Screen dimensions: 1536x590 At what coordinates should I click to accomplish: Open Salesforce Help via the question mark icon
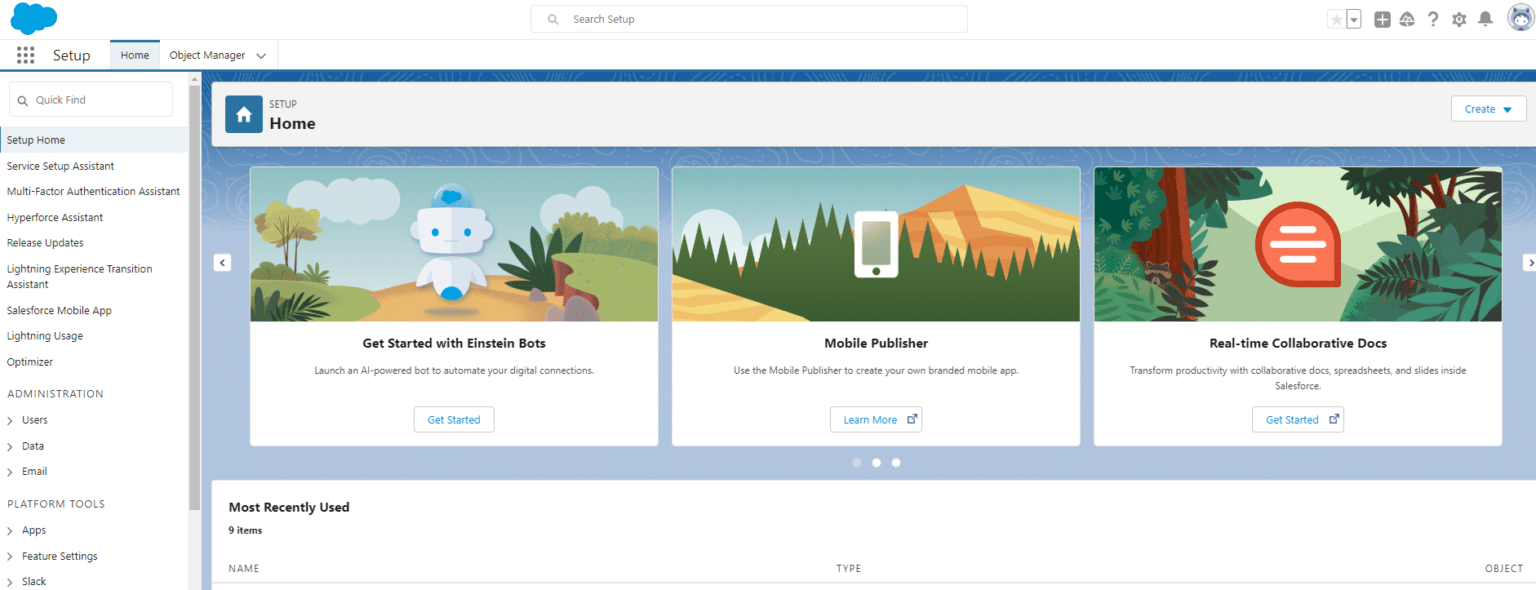(x=1433, y=18)
